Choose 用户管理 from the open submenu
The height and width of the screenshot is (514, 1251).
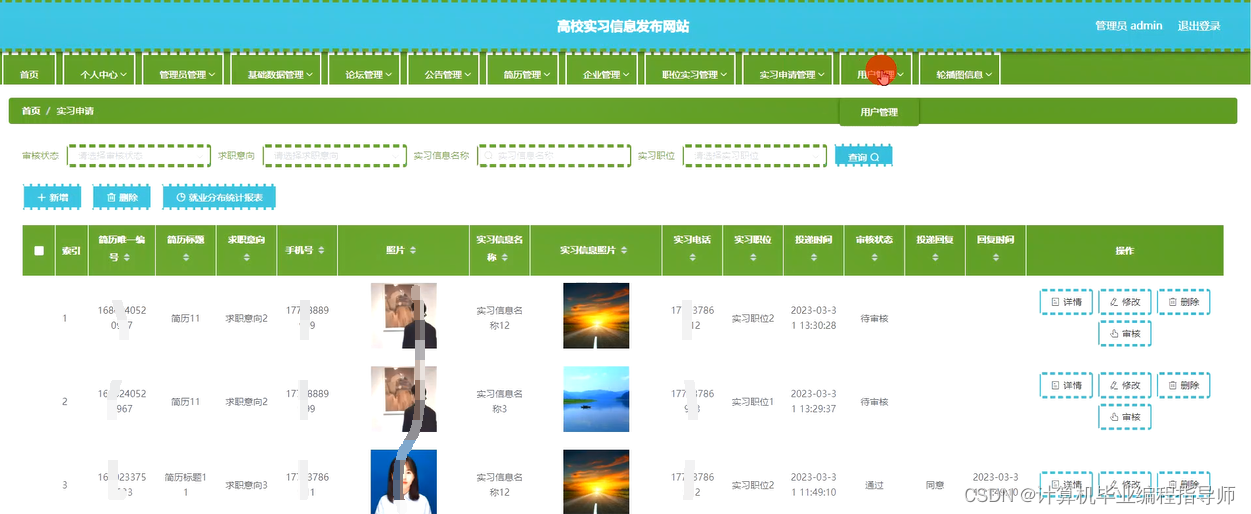tap(879, 112)
